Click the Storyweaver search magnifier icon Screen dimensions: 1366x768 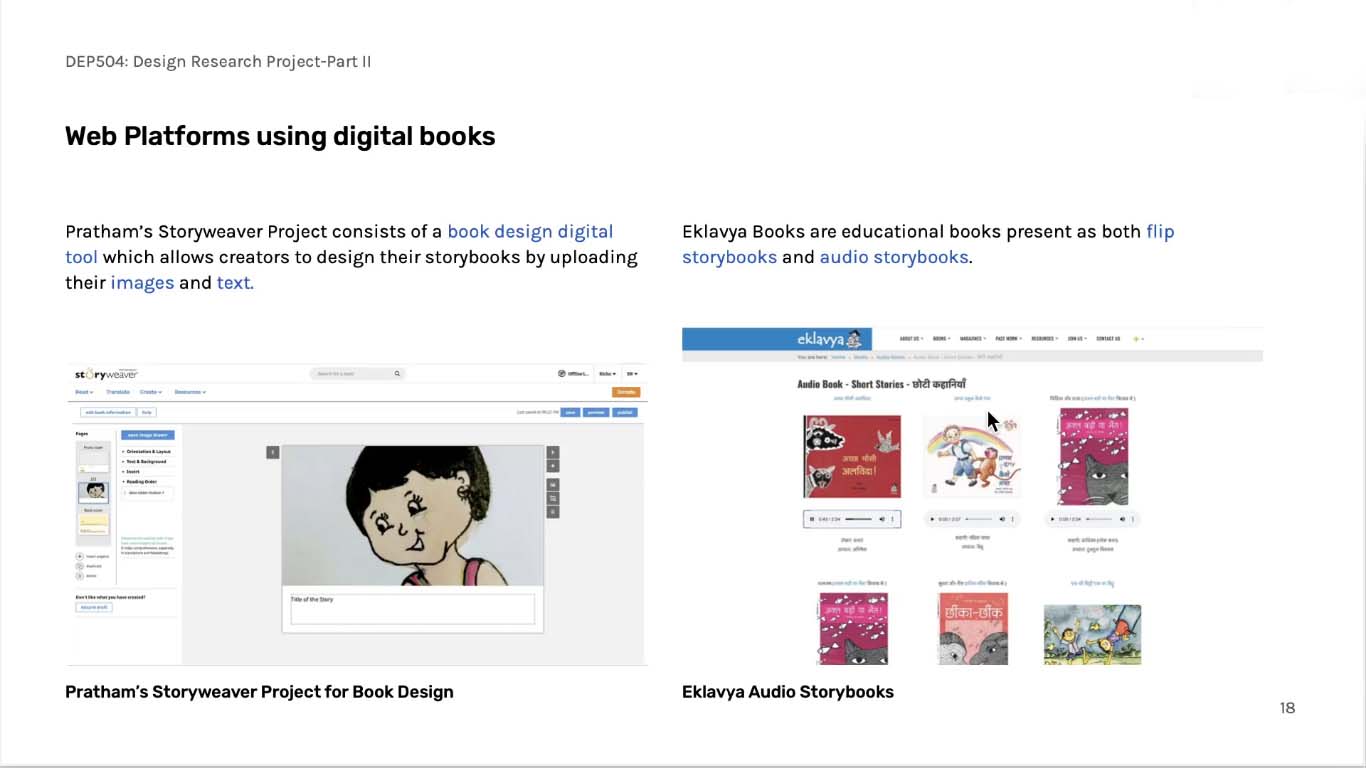397,374
